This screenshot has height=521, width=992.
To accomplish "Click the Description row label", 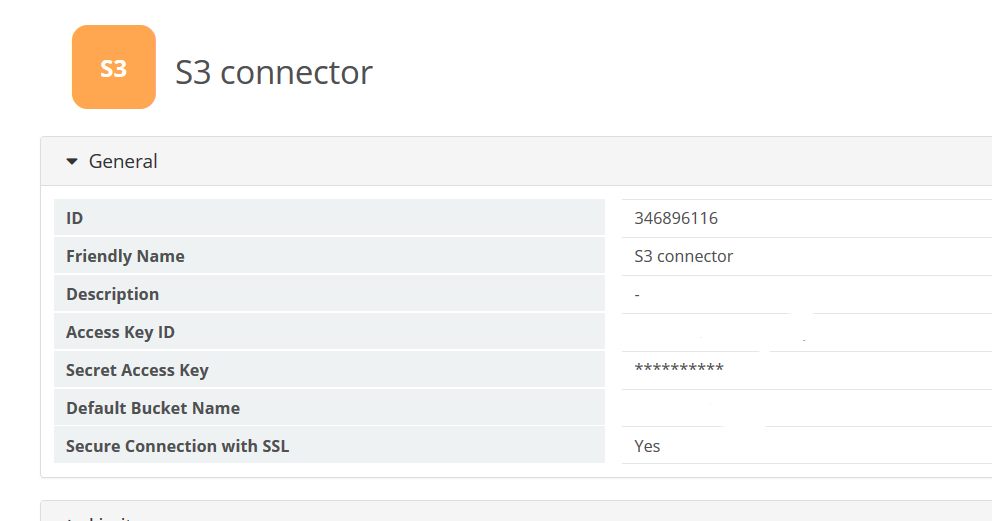I will click(x=113, y=294).
